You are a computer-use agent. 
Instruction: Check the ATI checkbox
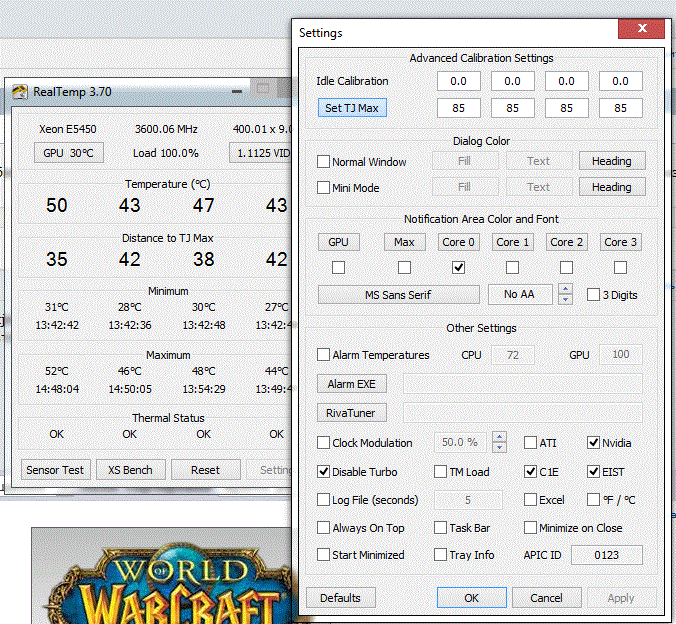[x=530, y=443]
